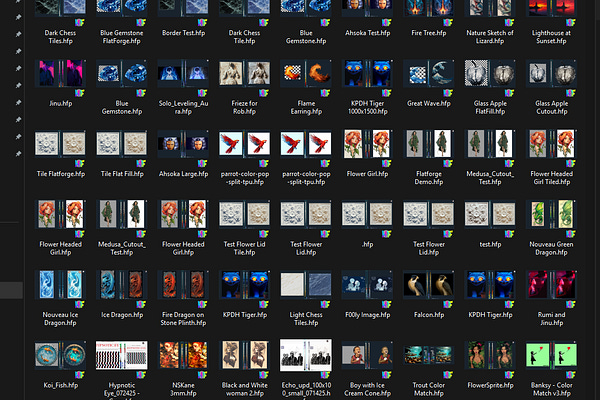Select the Flame Earring.hfp file
This screenshot has width=600, height=400.
[306, 87]
